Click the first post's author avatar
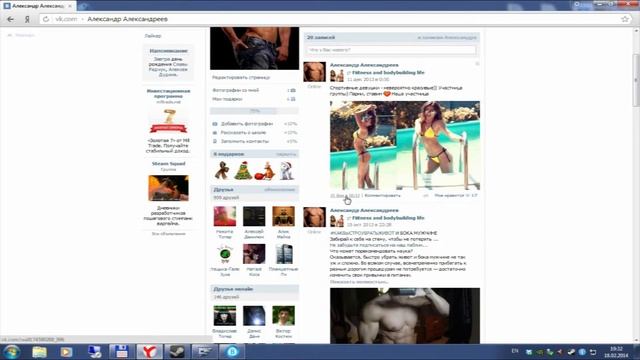 point(314,72)
